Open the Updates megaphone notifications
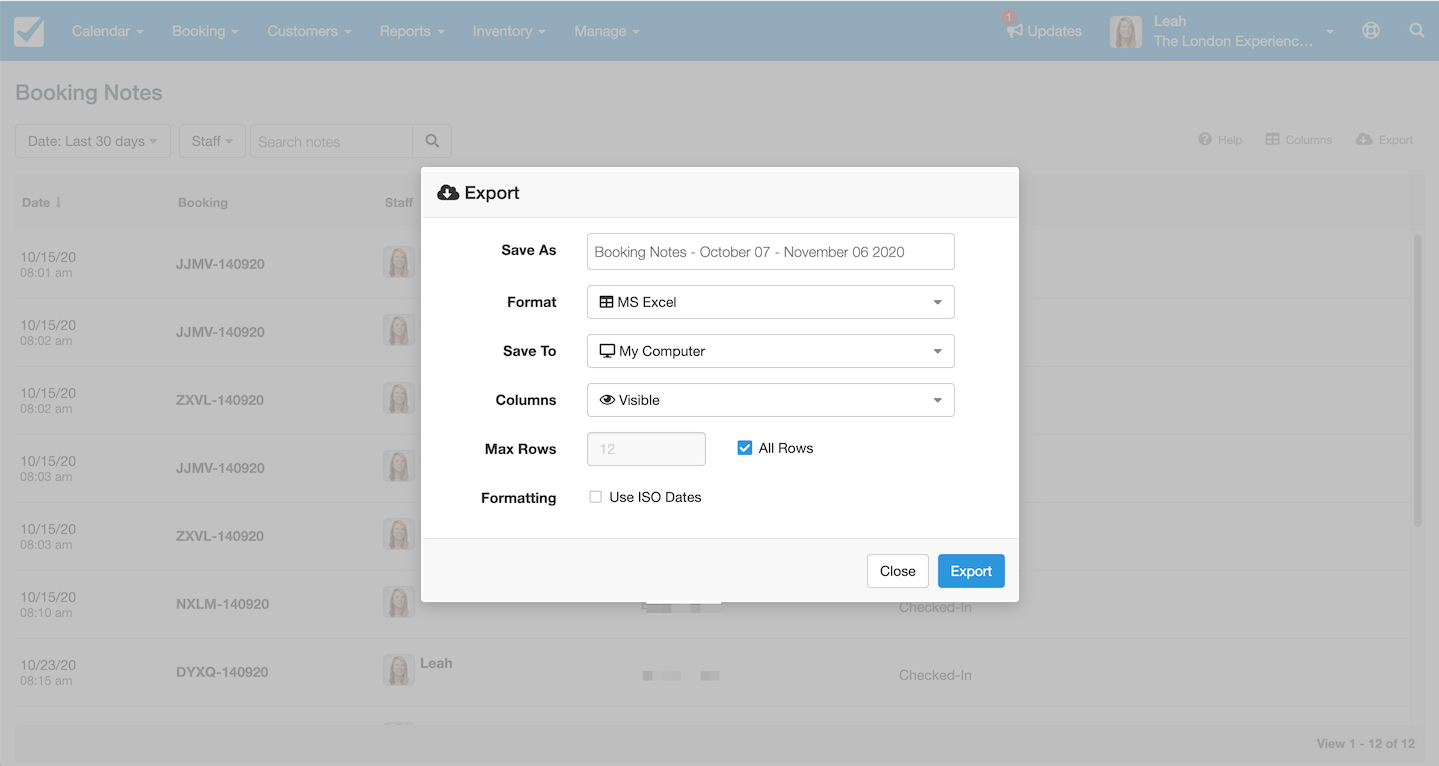Viewport: 1439px width, 766px height. (x=1044, y=31)
